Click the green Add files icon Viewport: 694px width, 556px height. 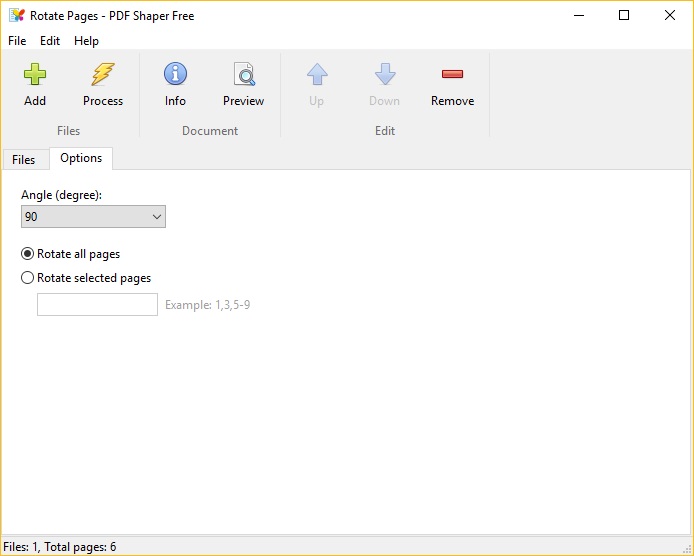pyautogui.click(x=35, y=74)
